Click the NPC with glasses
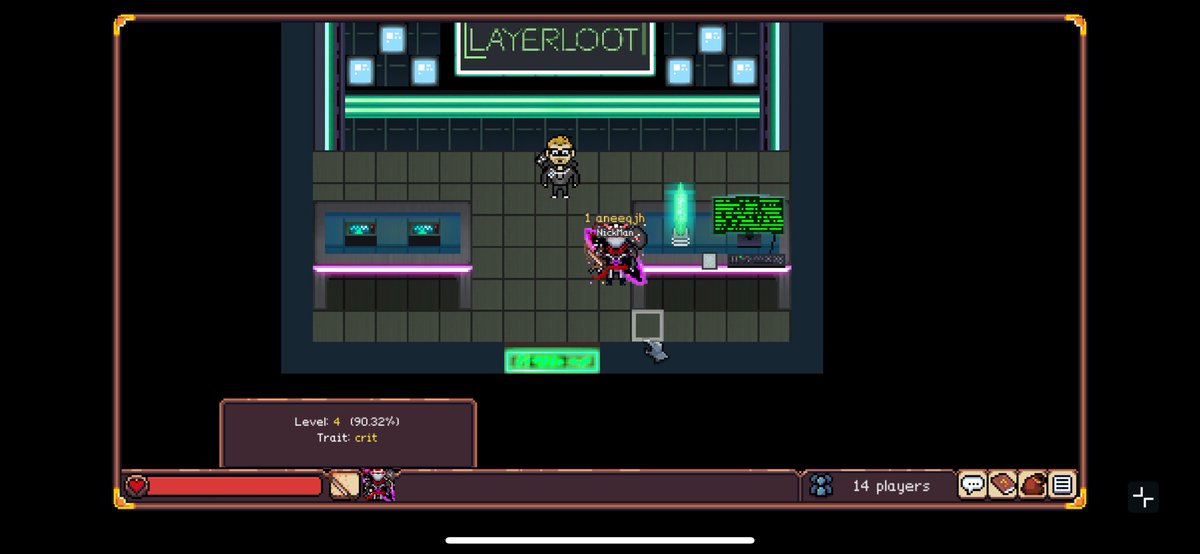This screenshot has height=554, width=1200. tap(558, 166)
